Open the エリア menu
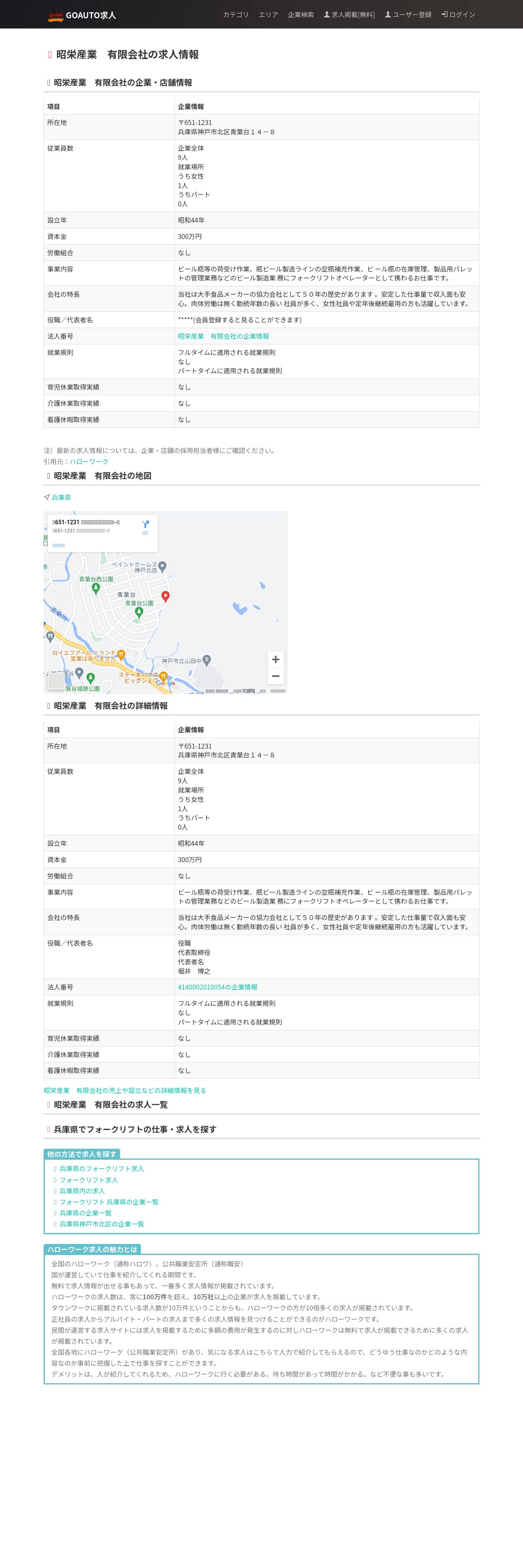 [x=268, y=15]
